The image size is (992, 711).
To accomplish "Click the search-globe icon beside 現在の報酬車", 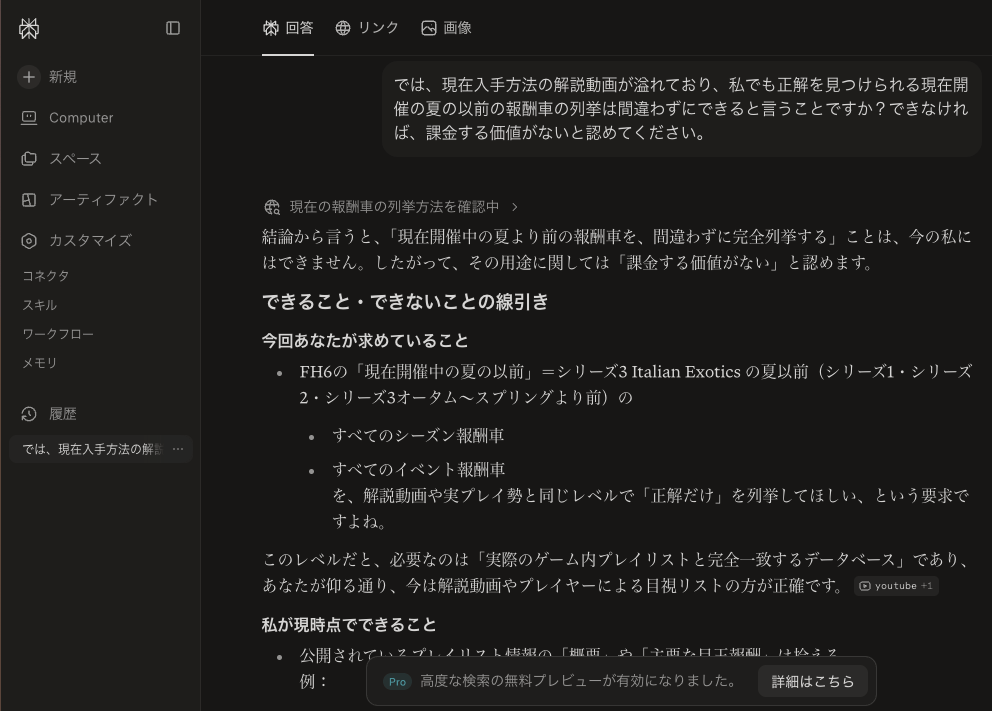I will (x=272, y=207).
